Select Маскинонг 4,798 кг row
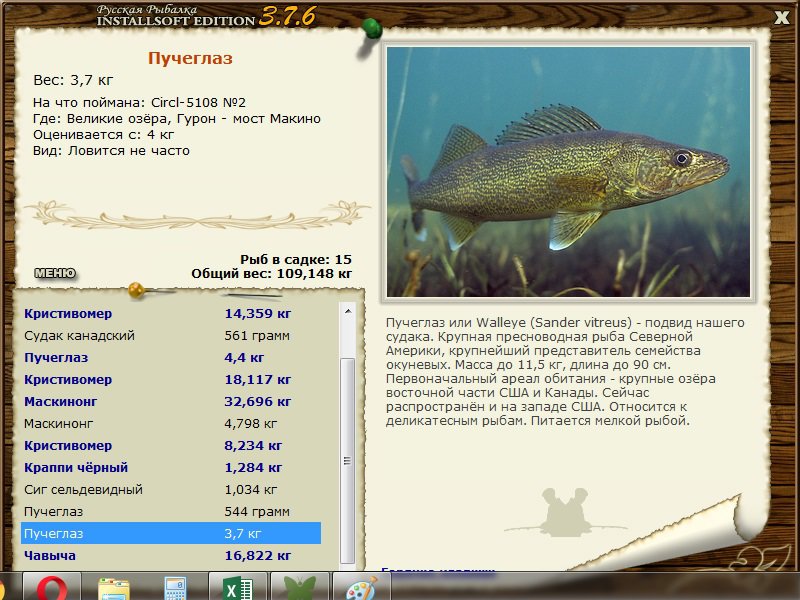The height and width of the screenshot is (600, 800). (x=171, y=423)
